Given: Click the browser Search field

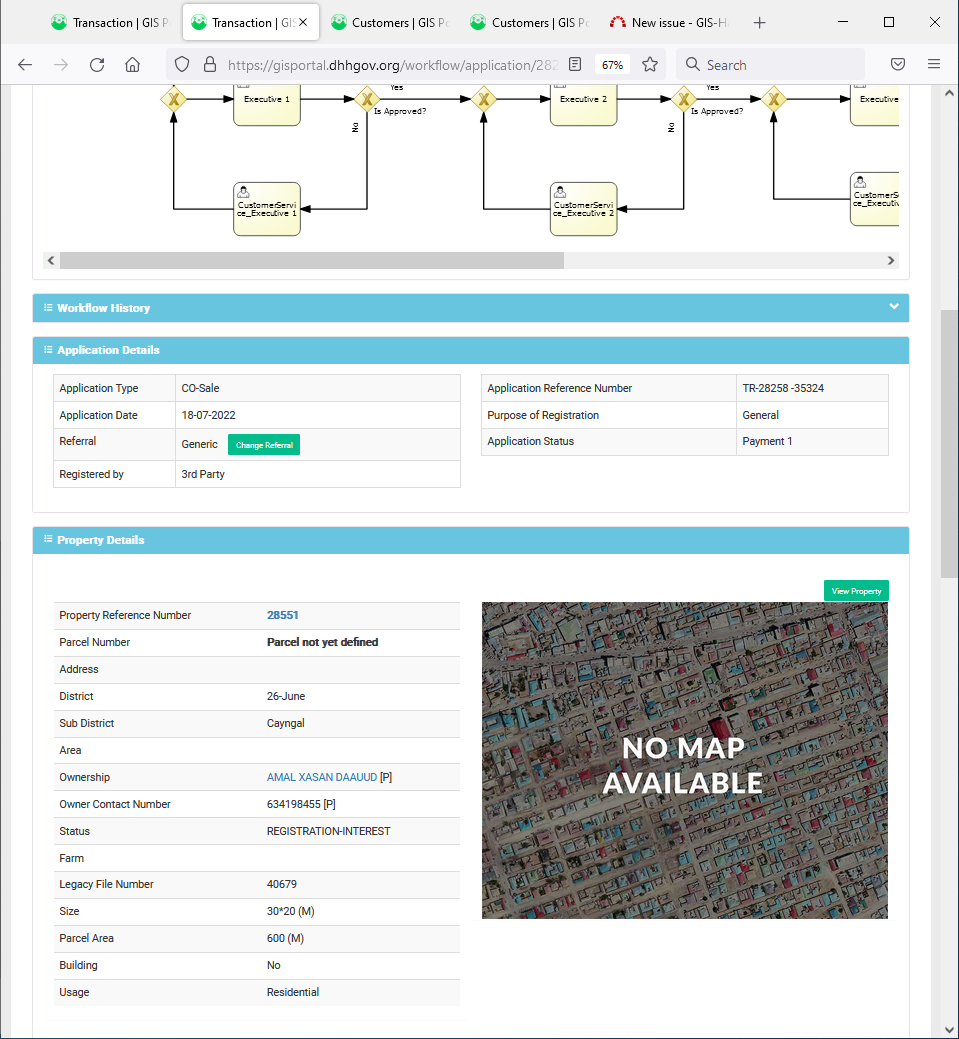Looking at the screenshot, I should click(x=770, y=64).
